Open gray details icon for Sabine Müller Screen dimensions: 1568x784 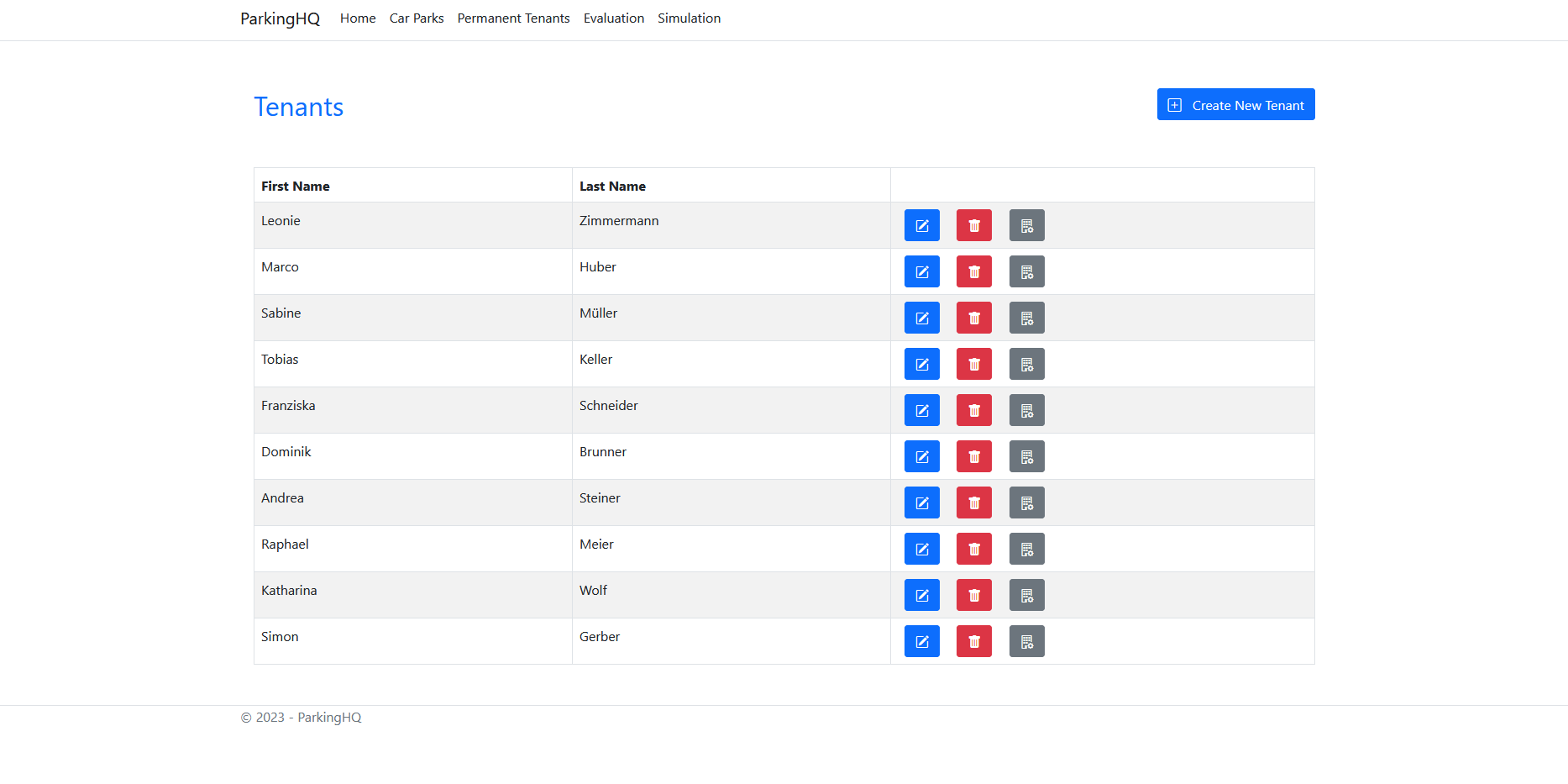[x=1026, y=318]
